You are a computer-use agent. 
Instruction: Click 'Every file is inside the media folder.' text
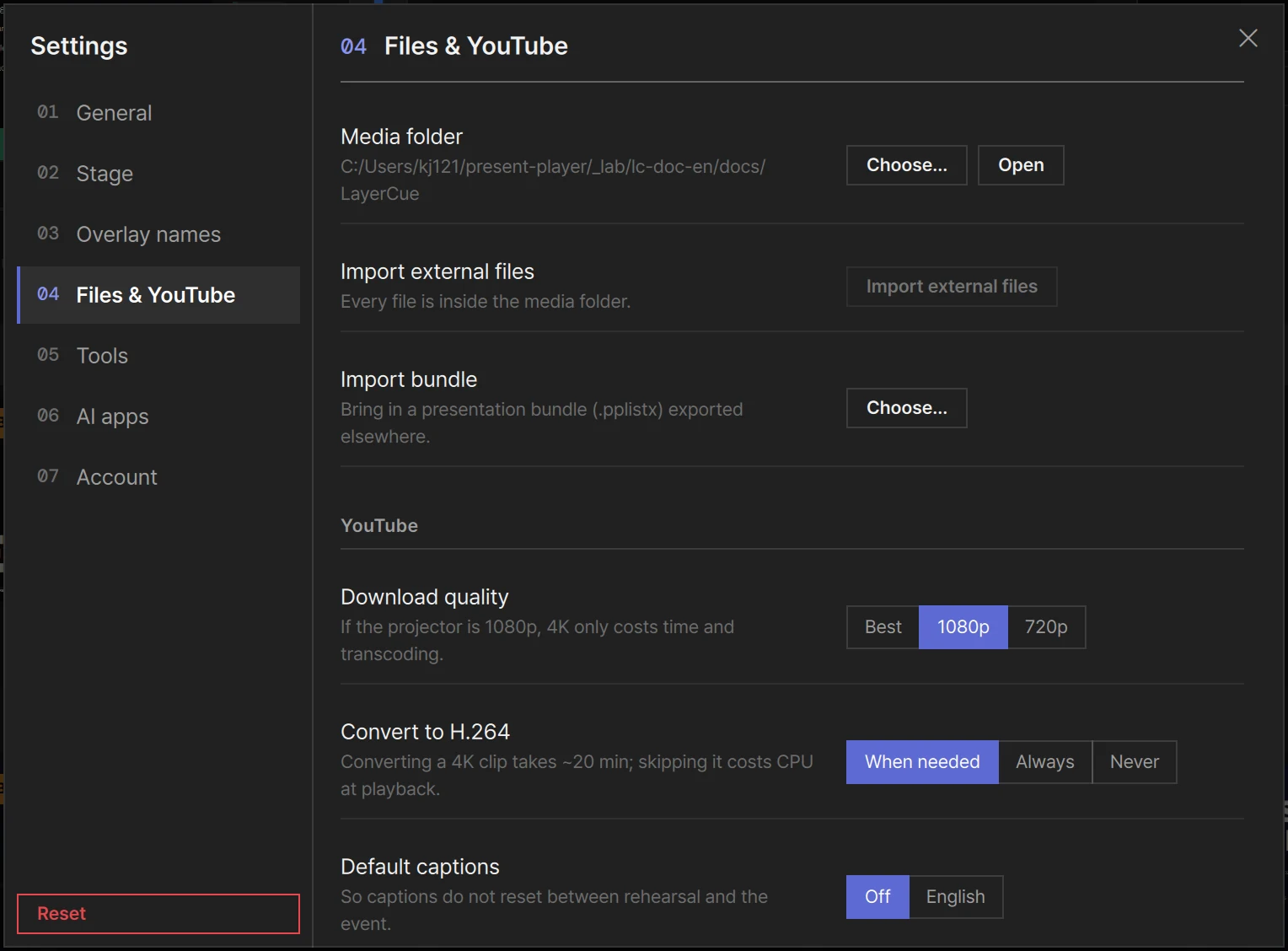click(x=486, y=302)
